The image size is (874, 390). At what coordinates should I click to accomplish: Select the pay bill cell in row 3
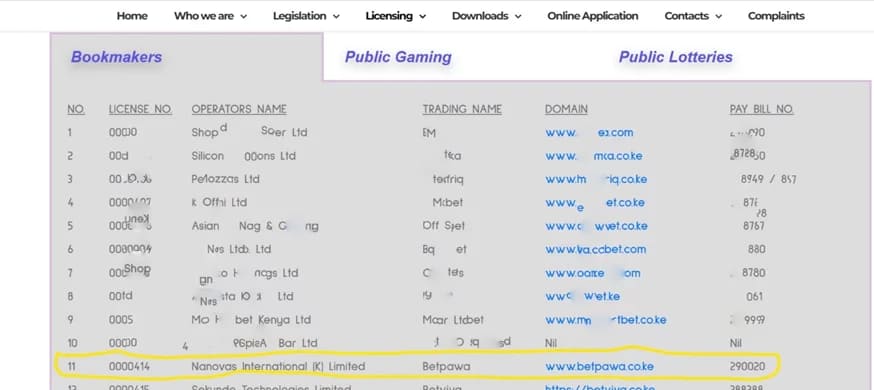click(x=769, y=179)
